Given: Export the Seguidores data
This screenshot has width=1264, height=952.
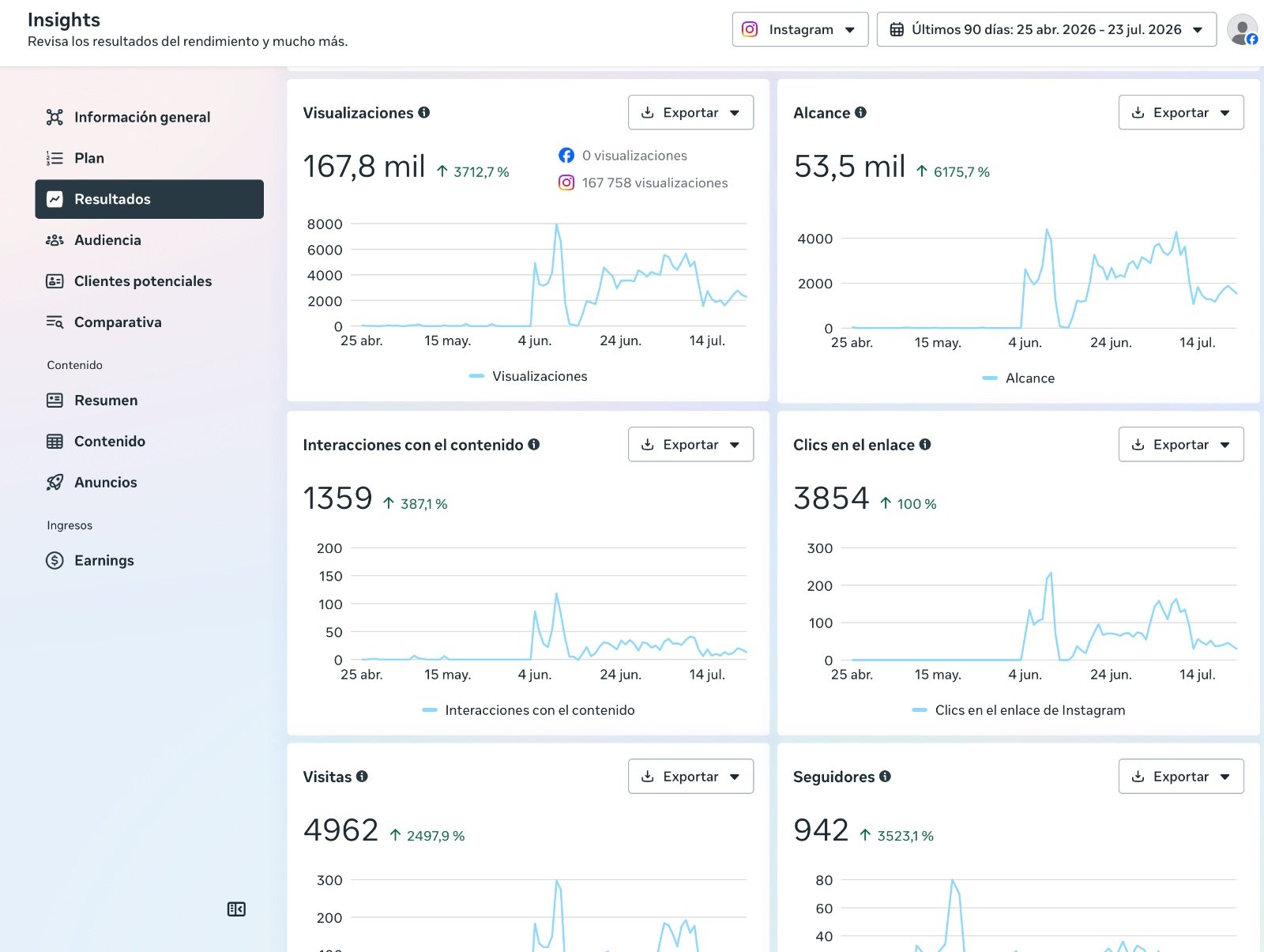Looking at the screenshot, I should [x=1181, y=776].
